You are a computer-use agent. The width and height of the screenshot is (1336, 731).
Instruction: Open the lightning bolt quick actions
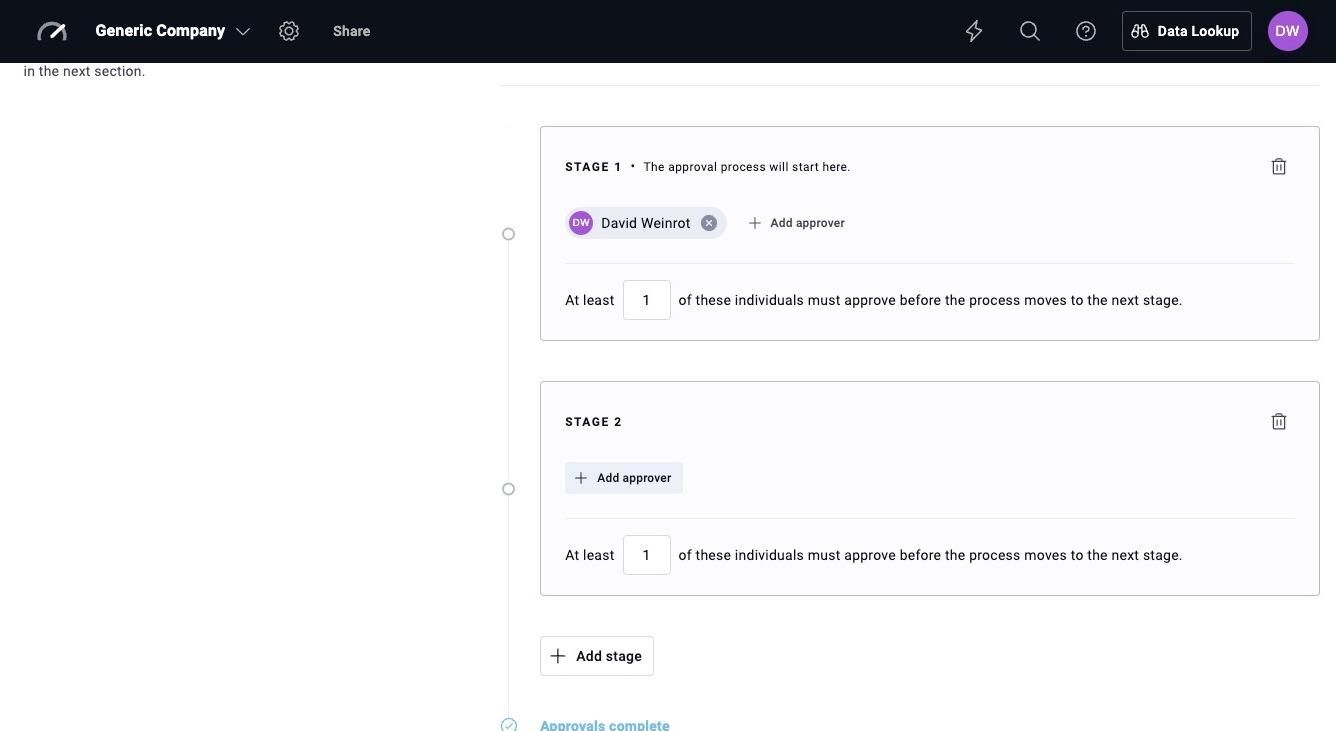[x=974, y=31]
